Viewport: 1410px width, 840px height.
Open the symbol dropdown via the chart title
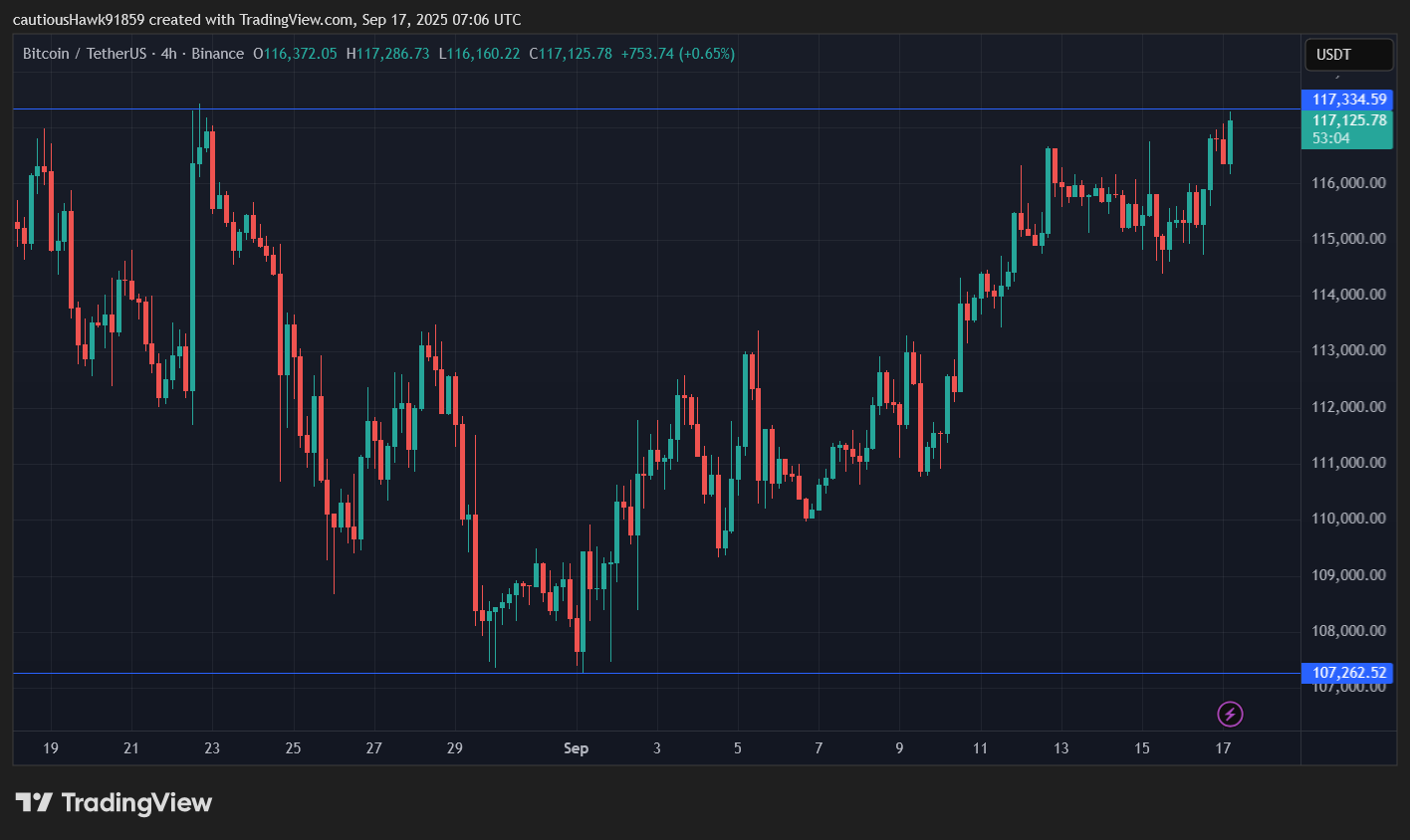pyautogui.click(x=85, y=54)
